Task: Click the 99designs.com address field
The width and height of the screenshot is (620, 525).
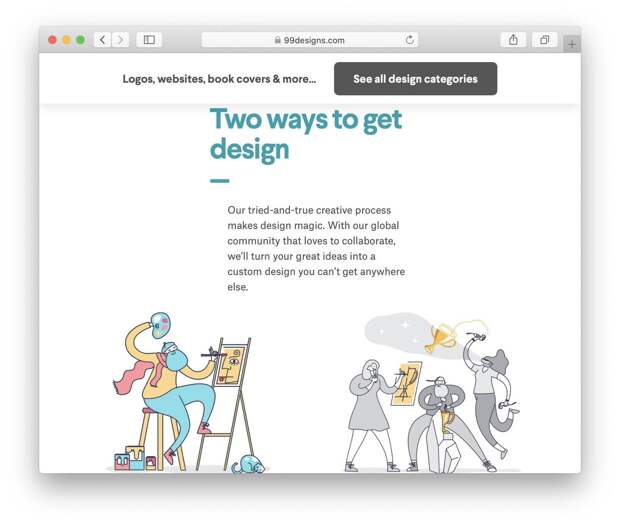Action: coord(310,40)
